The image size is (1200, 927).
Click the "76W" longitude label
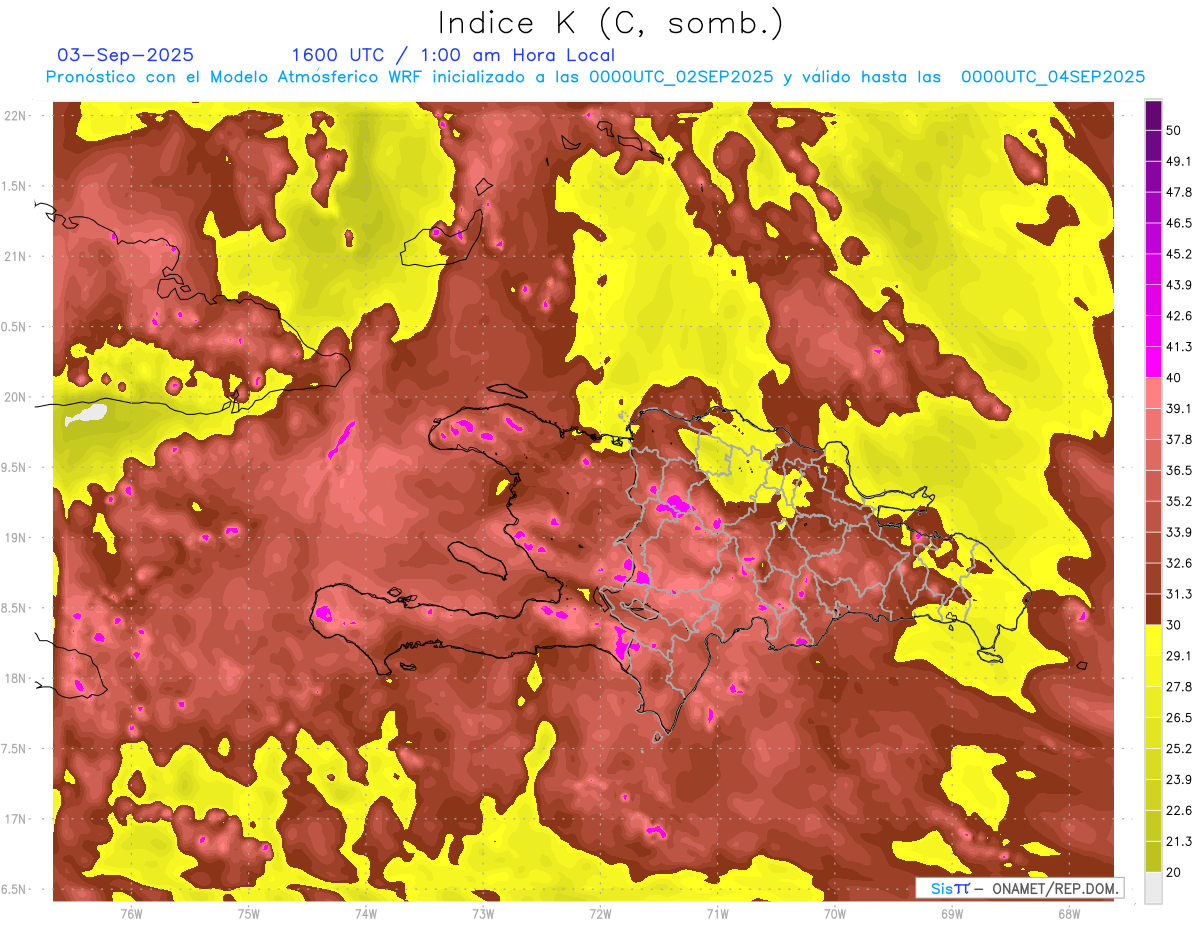pos(131,912)
